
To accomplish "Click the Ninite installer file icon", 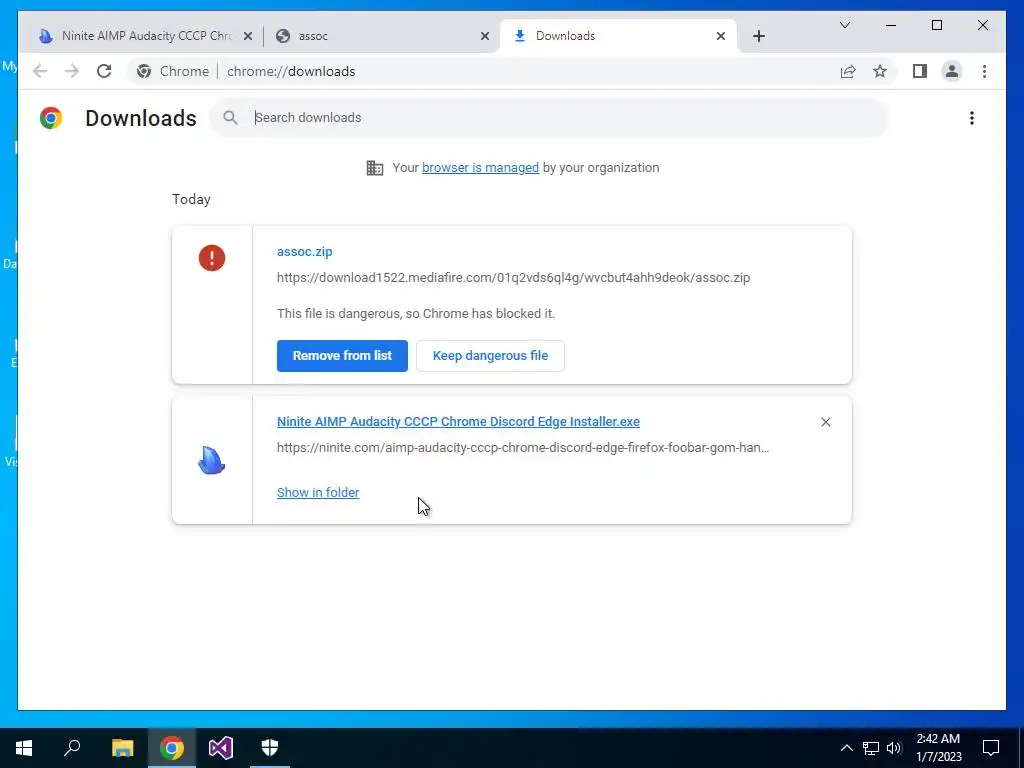I will coord(212,460).
